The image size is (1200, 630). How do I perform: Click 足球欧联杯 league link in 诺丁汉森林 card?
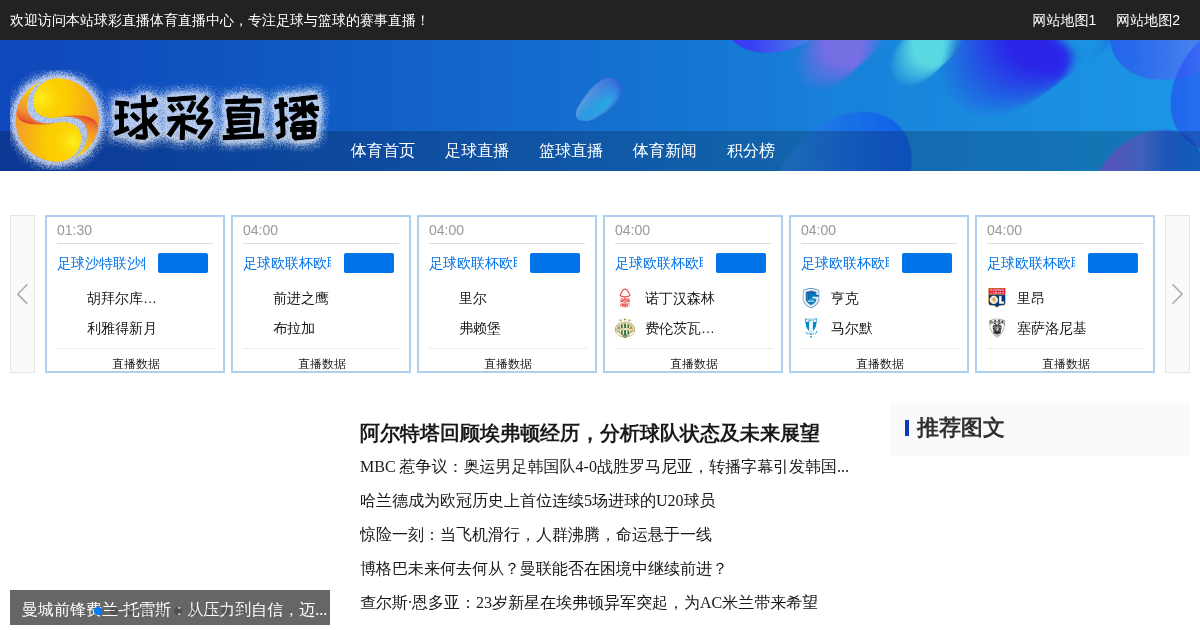pyautogui.click(x=659, y=263)
